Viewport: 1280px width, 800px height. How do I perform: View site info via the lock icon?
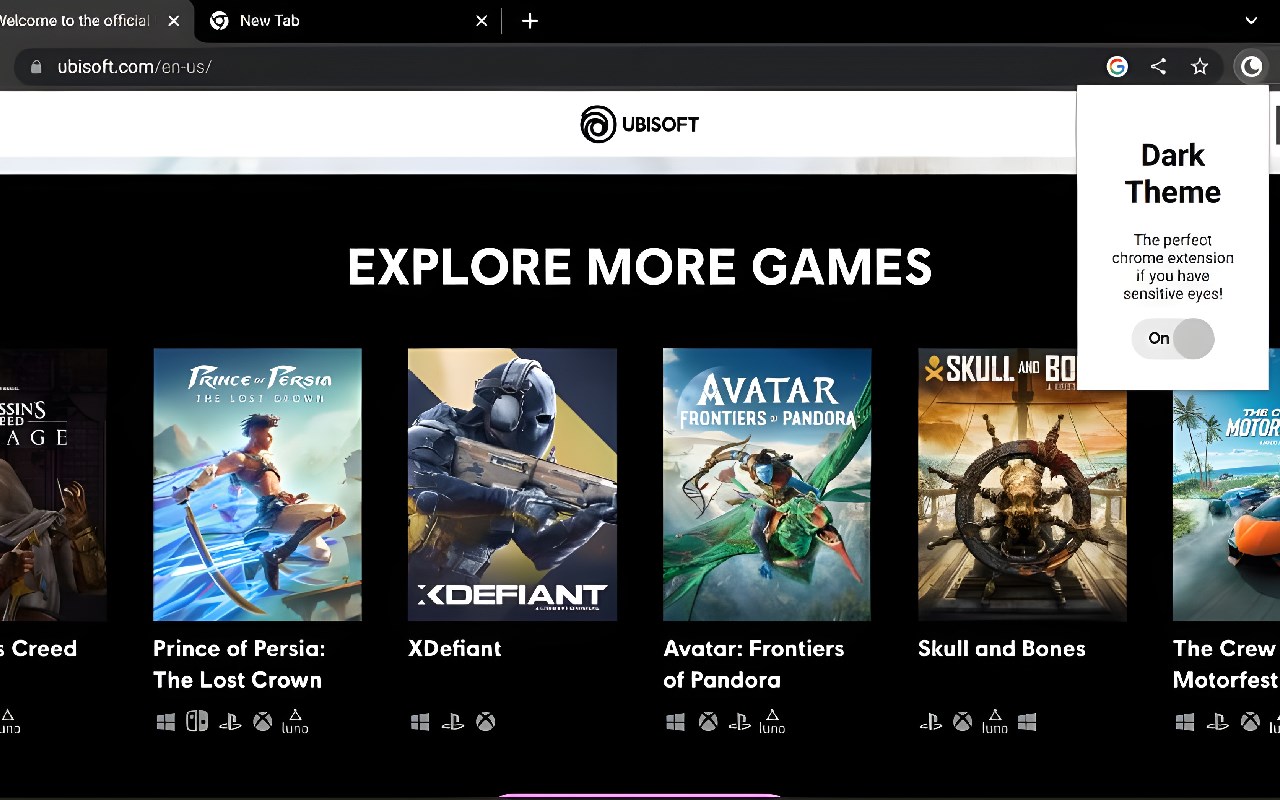37,67
